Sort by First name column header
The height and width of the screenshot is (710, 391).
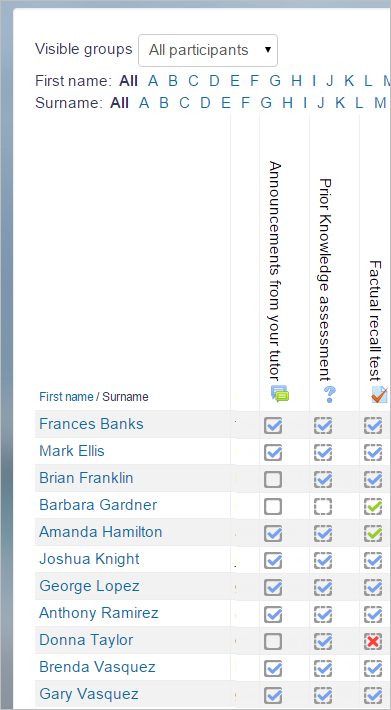[66, 397]
